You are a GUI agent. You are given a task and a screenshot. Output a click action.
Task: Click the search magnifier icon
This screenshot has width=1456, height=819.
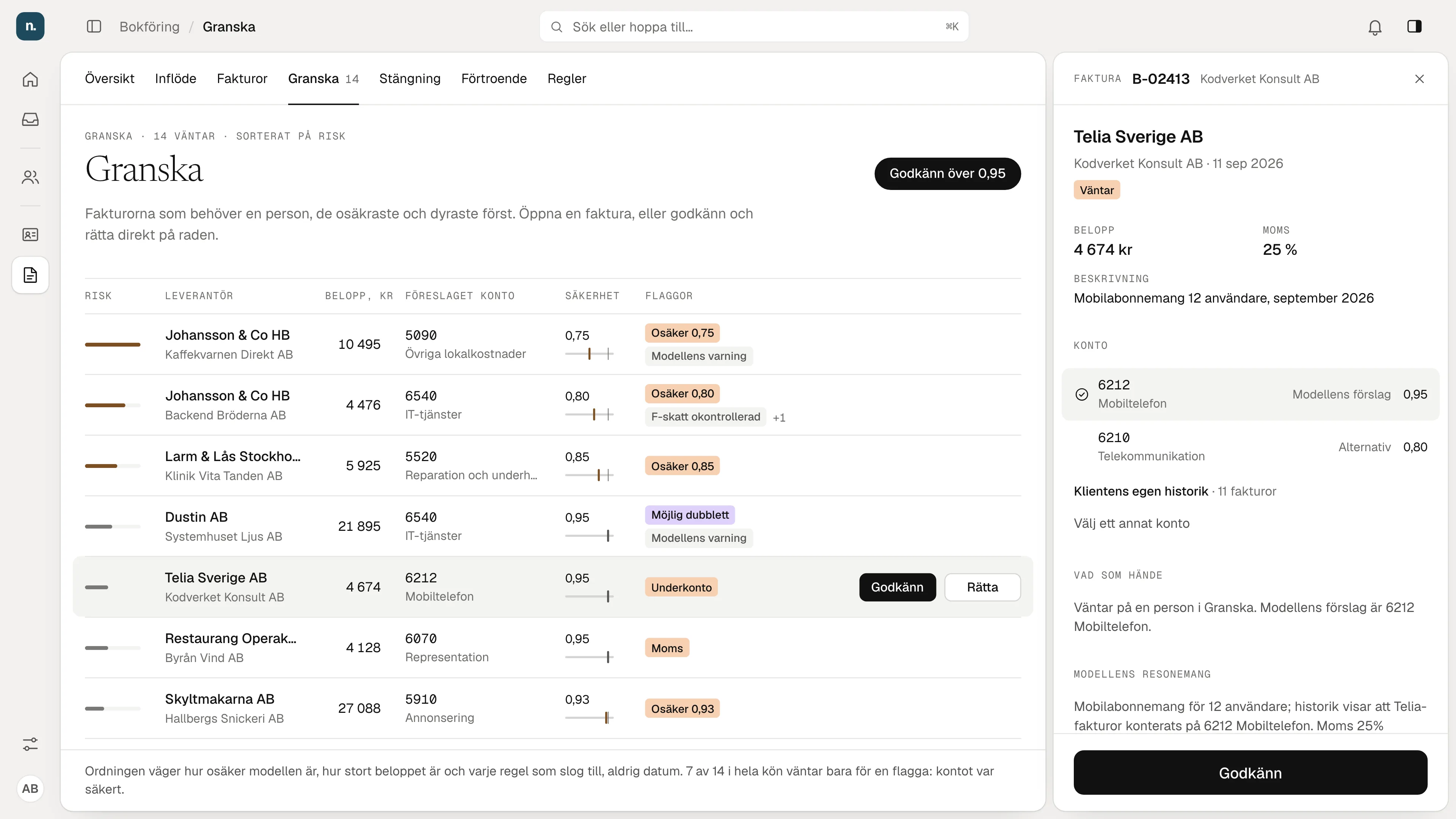pos(557,27)
